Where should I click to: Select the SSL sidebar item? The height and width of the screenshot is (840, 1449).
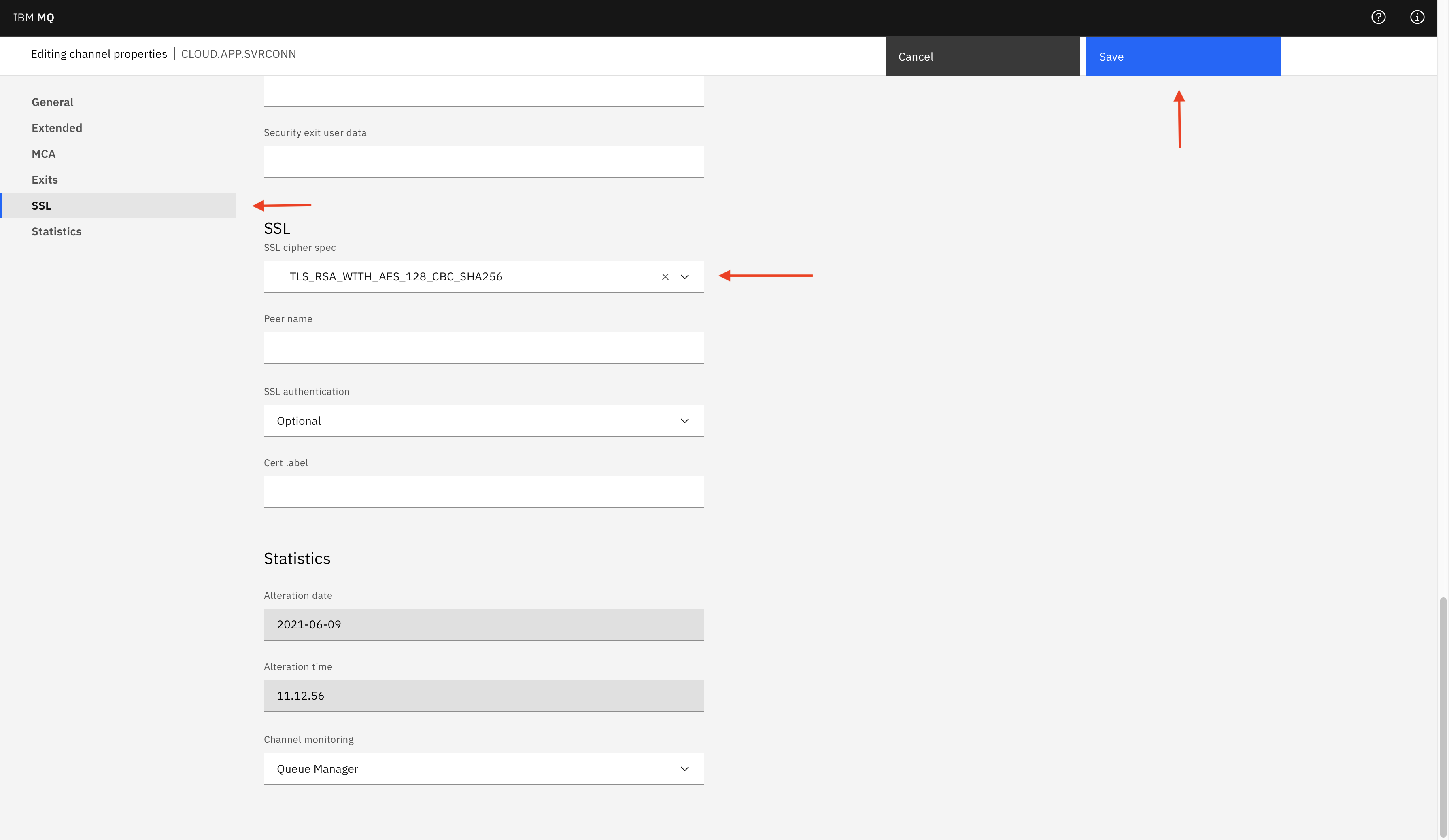[41, 205]
